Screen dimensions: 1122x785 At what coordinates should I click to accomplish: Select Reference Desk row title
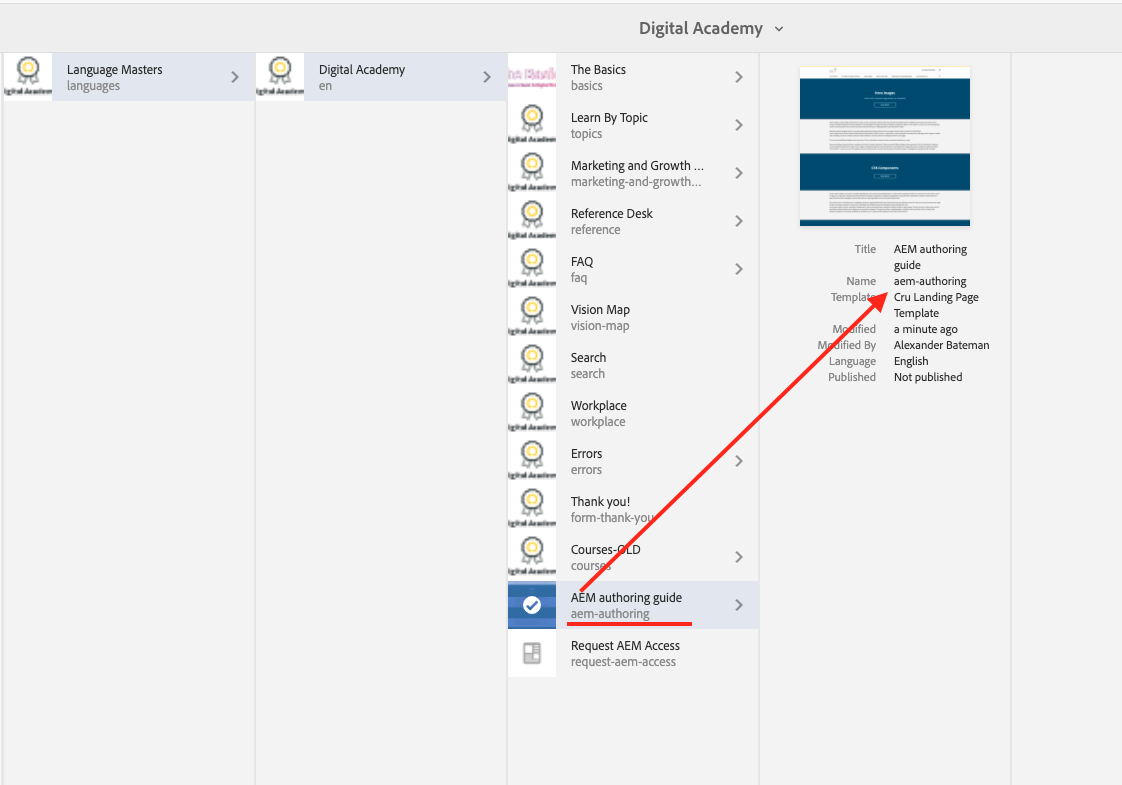tap(612, 213)
